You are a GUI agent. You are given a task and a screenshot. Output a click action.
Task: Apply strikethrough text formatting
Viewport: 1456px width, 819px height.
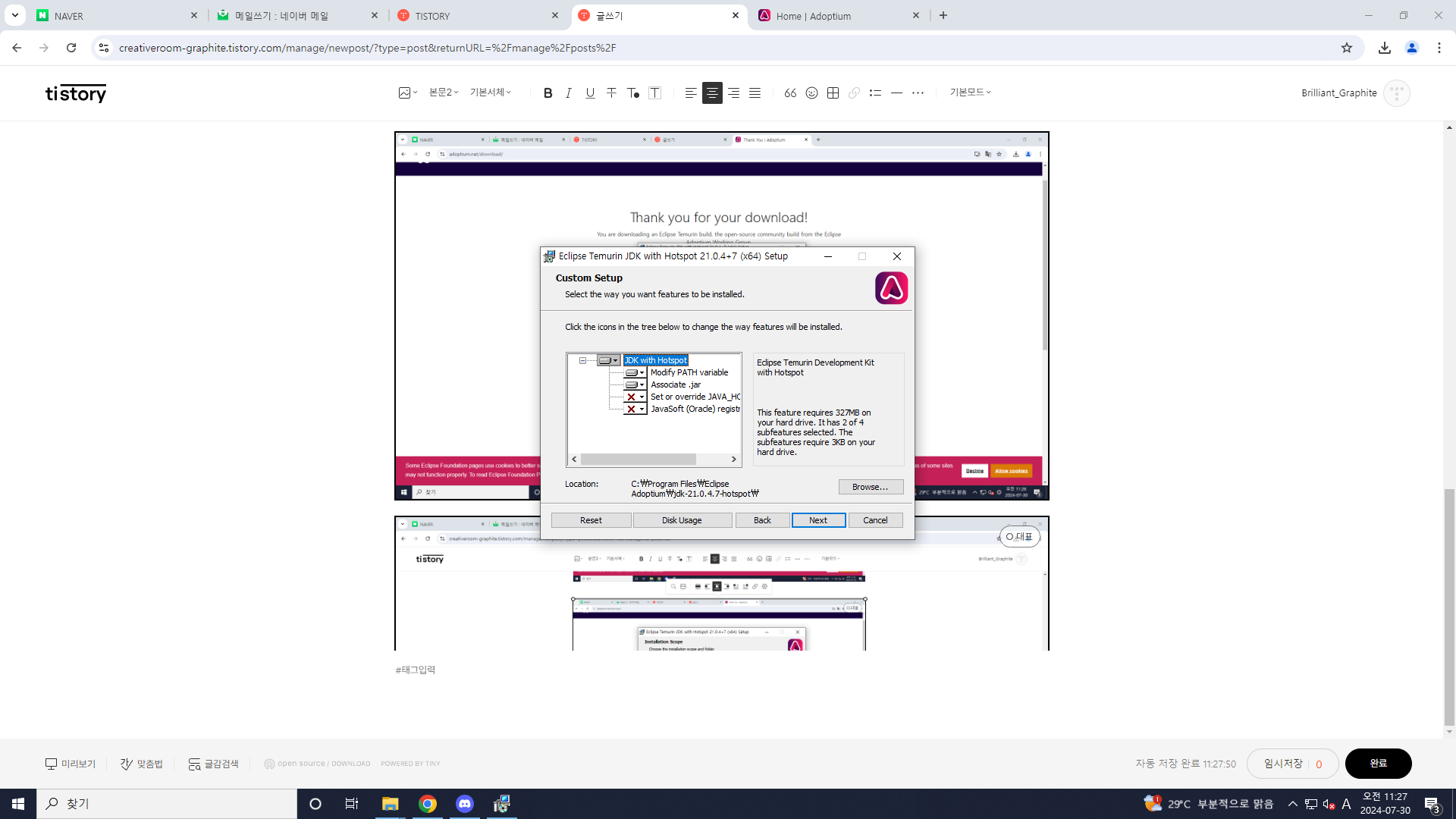click(x=611, y=93)
